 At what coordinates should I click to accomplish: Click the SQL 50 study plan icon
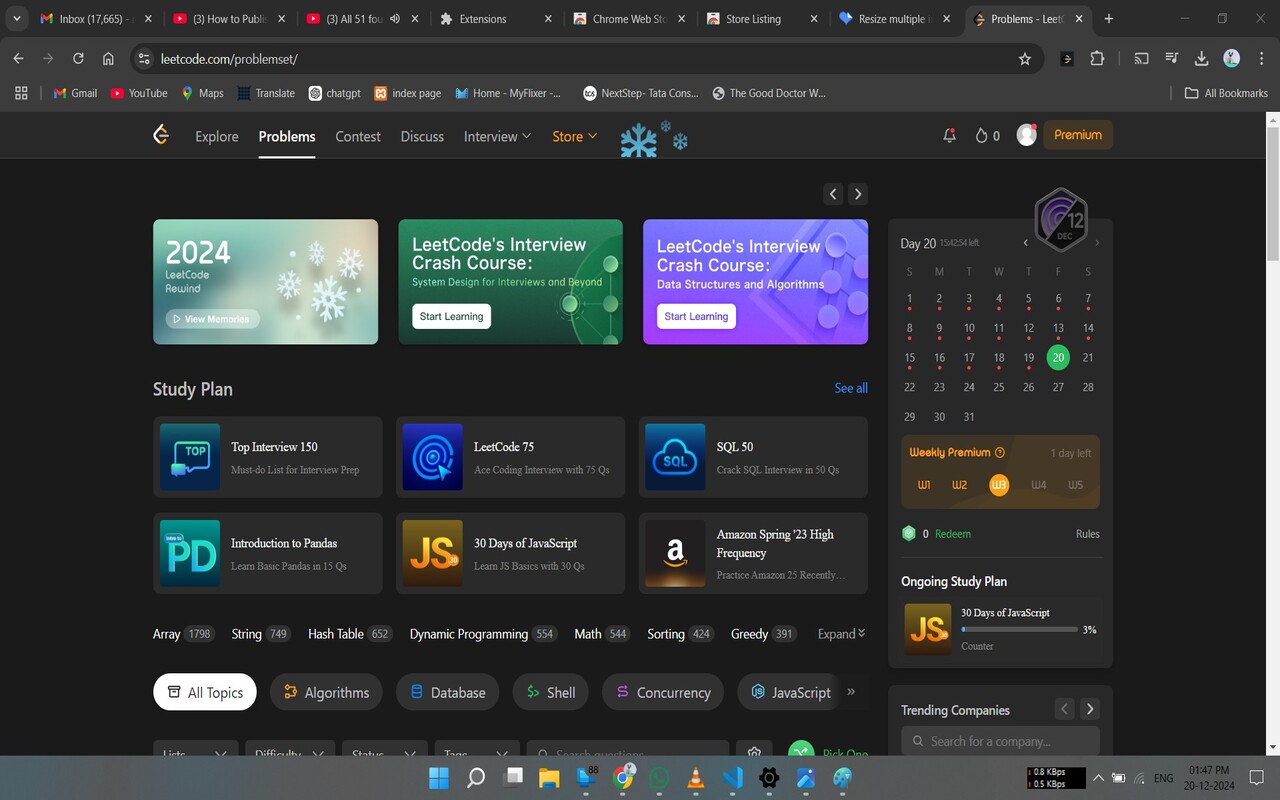(675, 457)
